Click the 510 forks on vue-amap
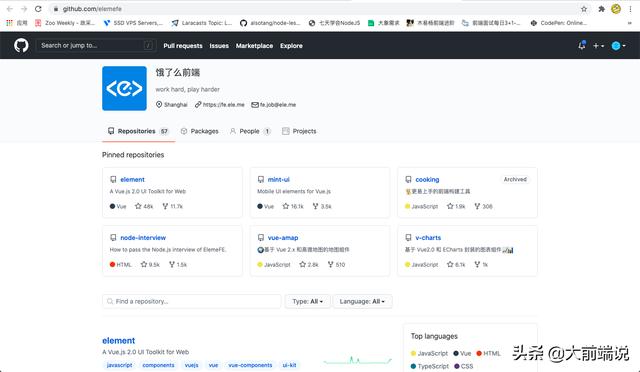Screen dimensions: 640x372 [x=337, y=265]
